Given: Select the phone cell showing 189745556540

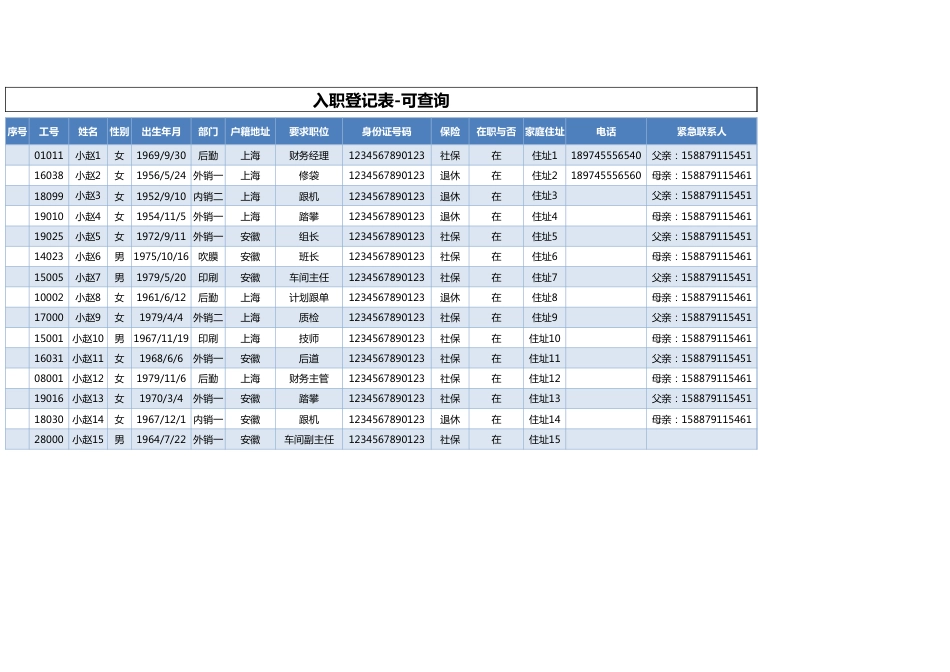Looking at the screenshot, I should coord(608,155).
